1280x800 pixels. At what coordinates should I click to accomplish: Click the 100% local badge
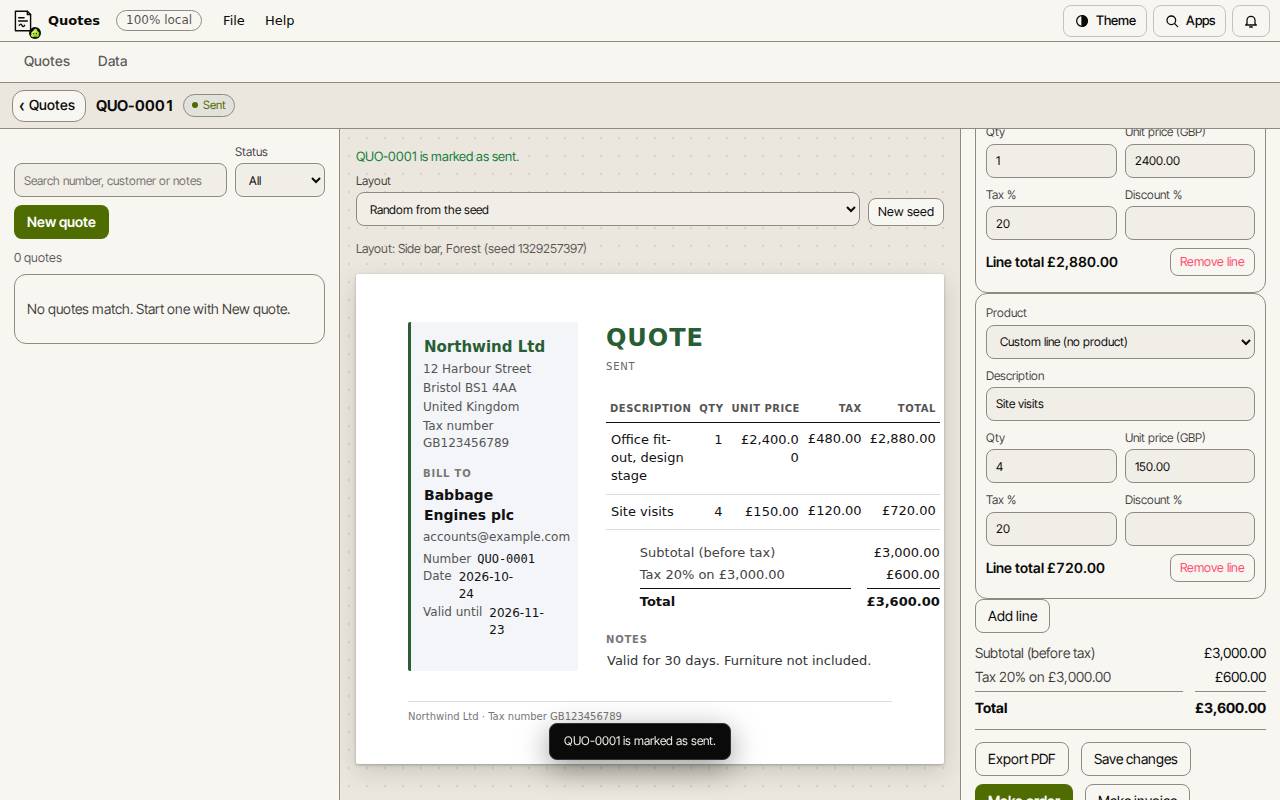159,20
